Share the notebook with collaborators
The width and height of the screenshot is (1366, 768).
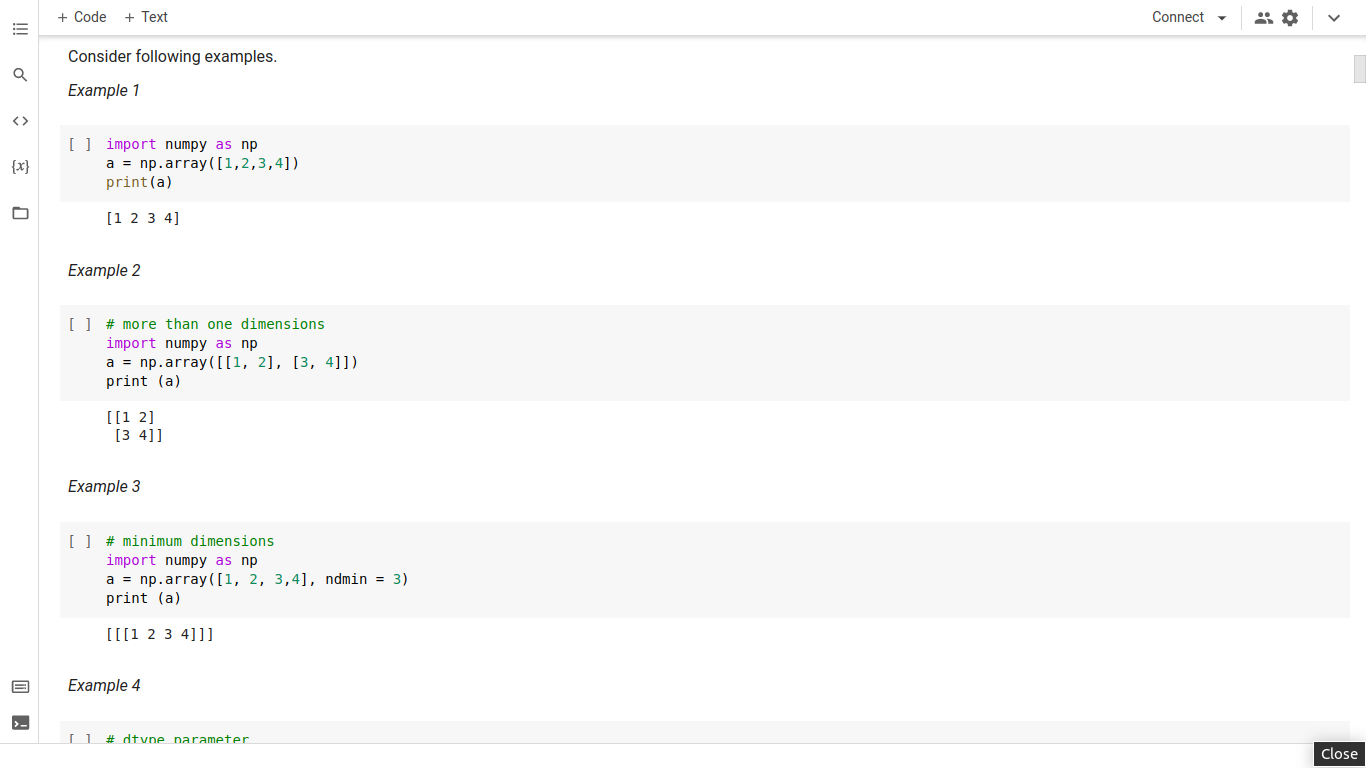pos(1263,17)
